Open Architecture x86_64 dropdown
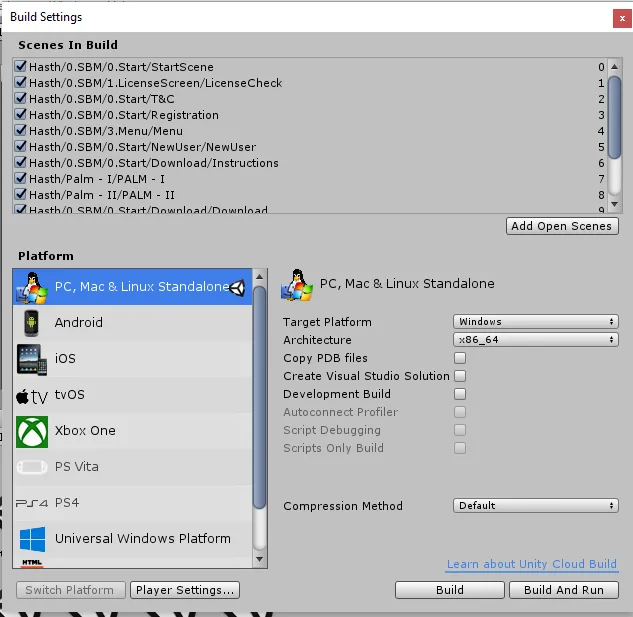Screen dimensions: 633x617 pyautogui.click(x=536, y=340)
